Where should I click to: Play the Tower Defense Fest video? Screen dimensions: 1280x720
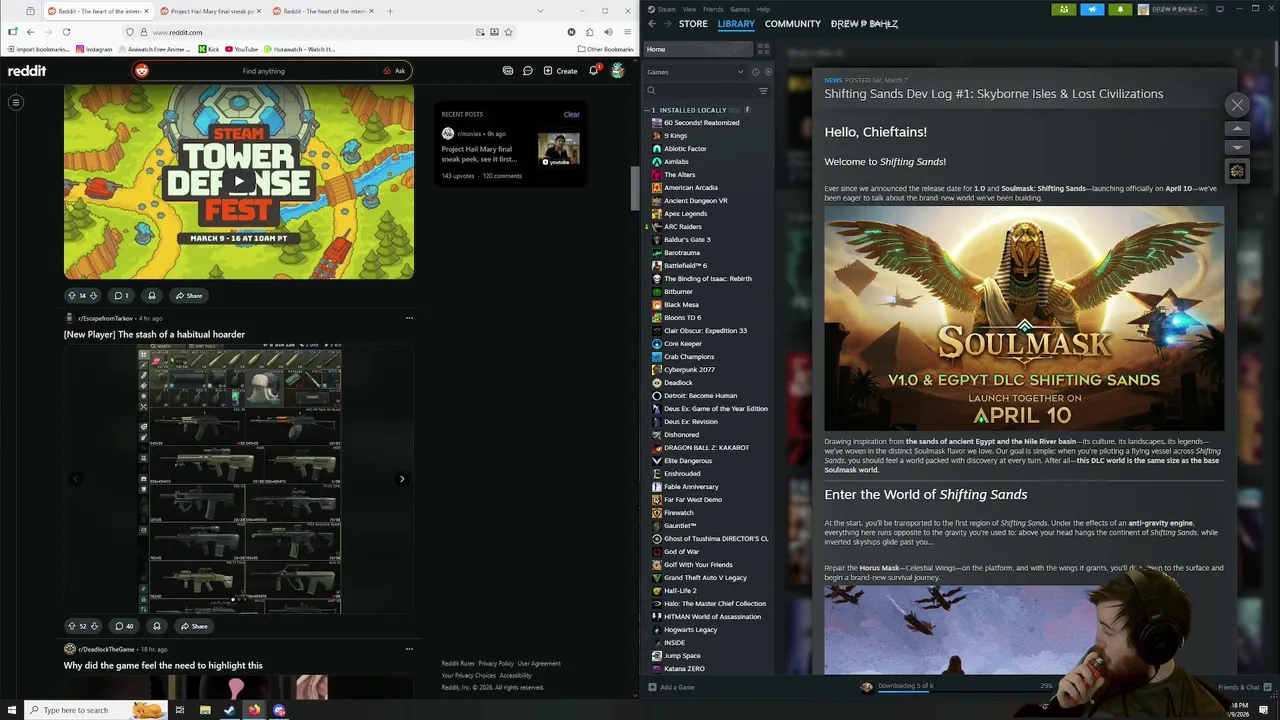pyautogui.click(x=238, y=182)
